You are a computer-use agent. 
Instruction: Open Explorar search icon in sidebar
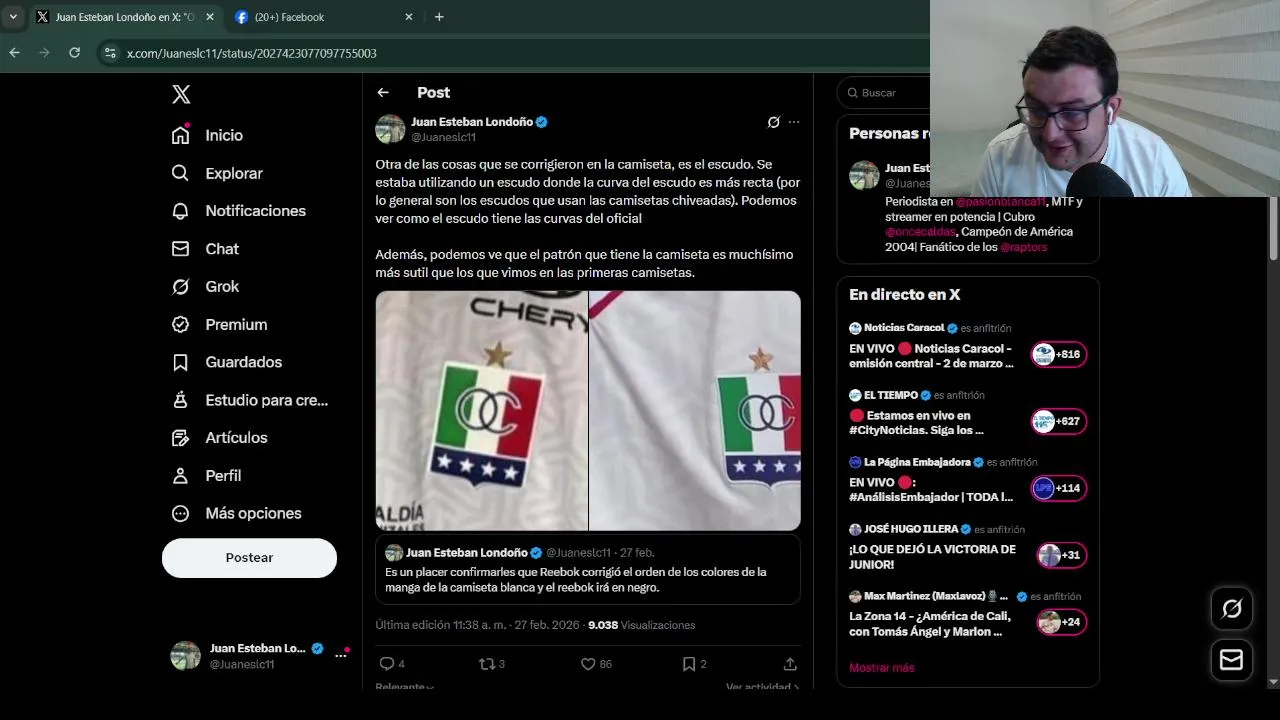180,173
